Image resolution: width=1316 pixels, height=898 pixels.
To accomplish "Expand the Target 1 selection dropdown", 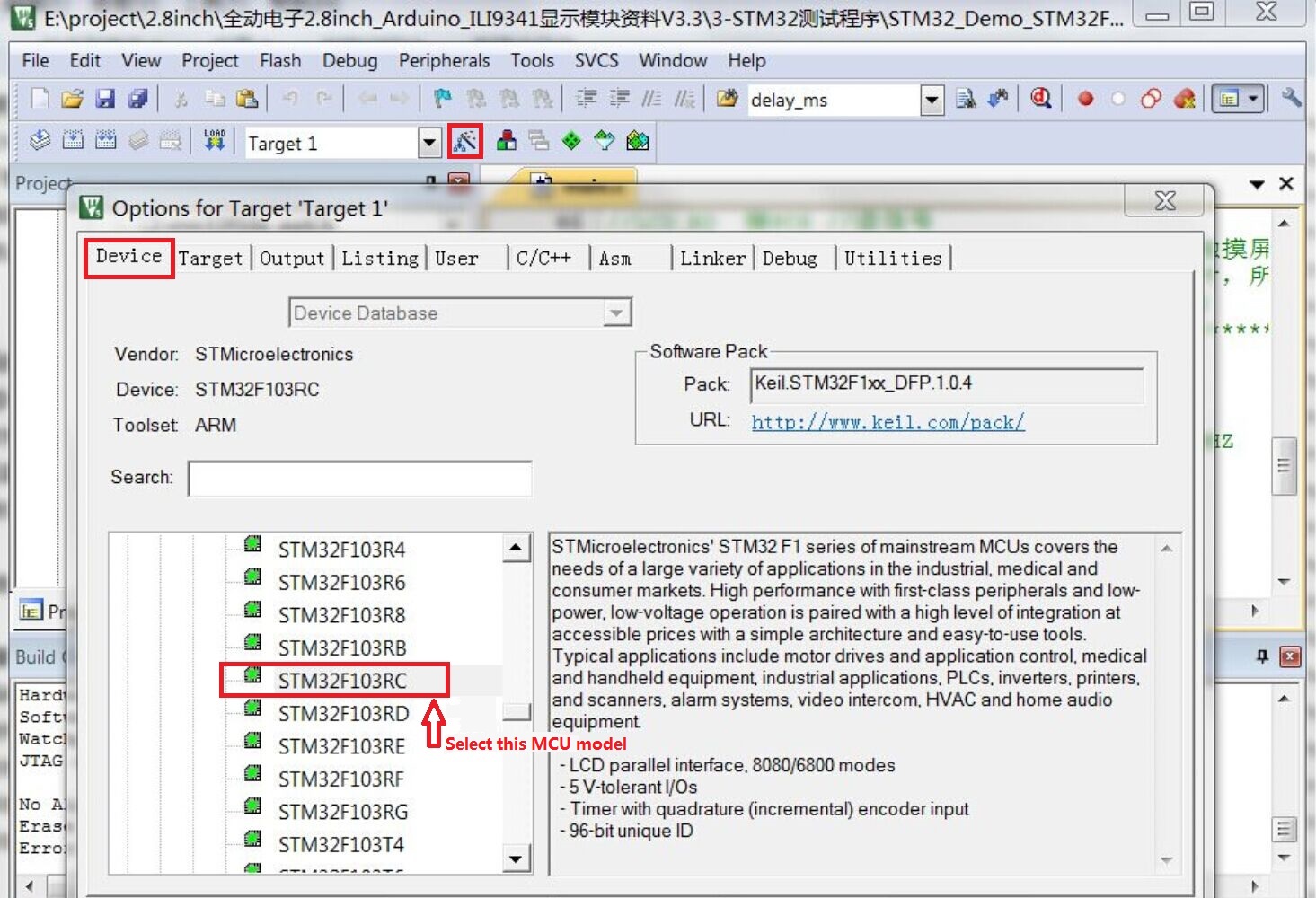I will pyautogui.click(x=429, y=143).
